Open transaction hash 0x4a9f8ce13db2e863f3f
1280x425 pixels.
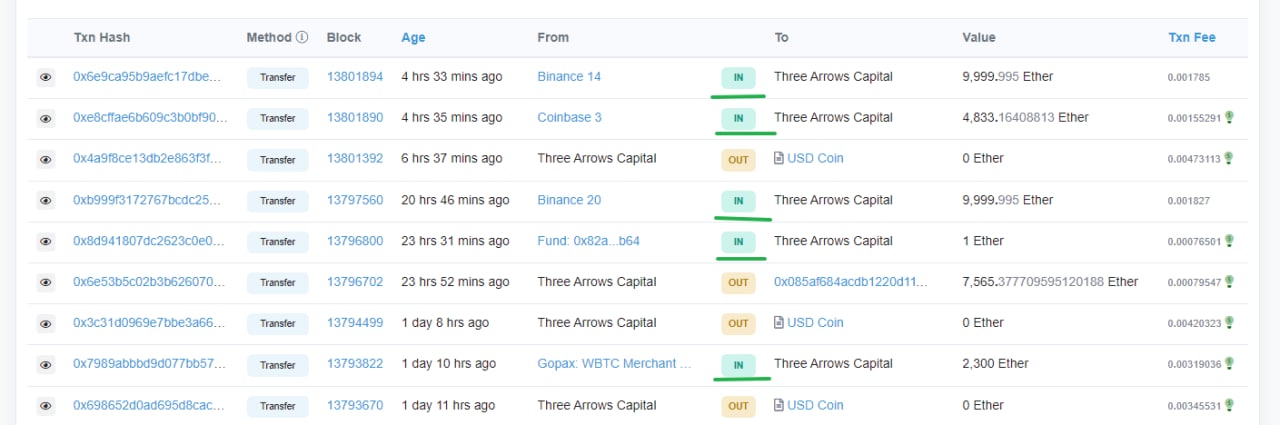(x=148, y=158)
